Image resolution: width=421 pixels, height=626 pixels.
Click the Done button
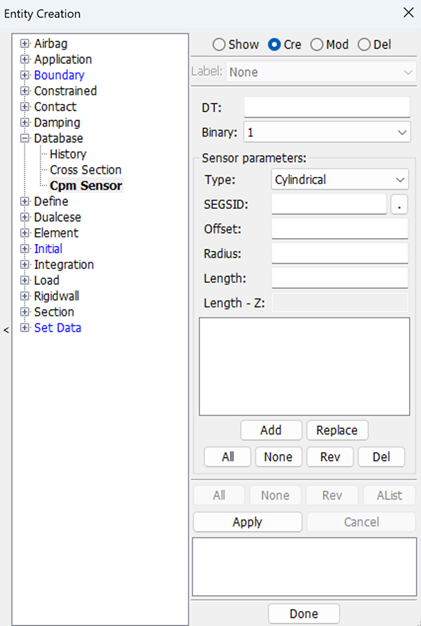[304, 614]
